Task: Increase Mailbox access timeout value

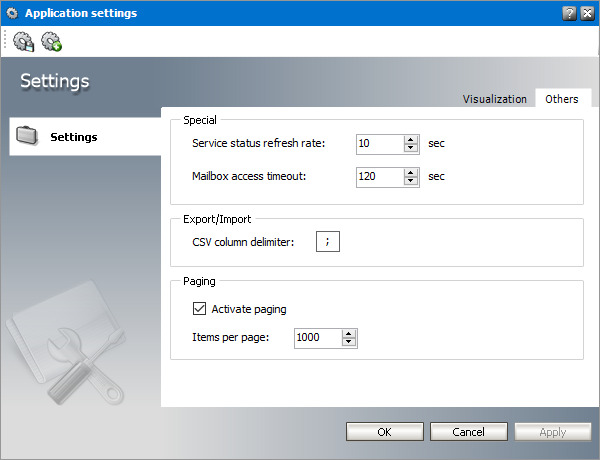Action: tap(411, 173)
